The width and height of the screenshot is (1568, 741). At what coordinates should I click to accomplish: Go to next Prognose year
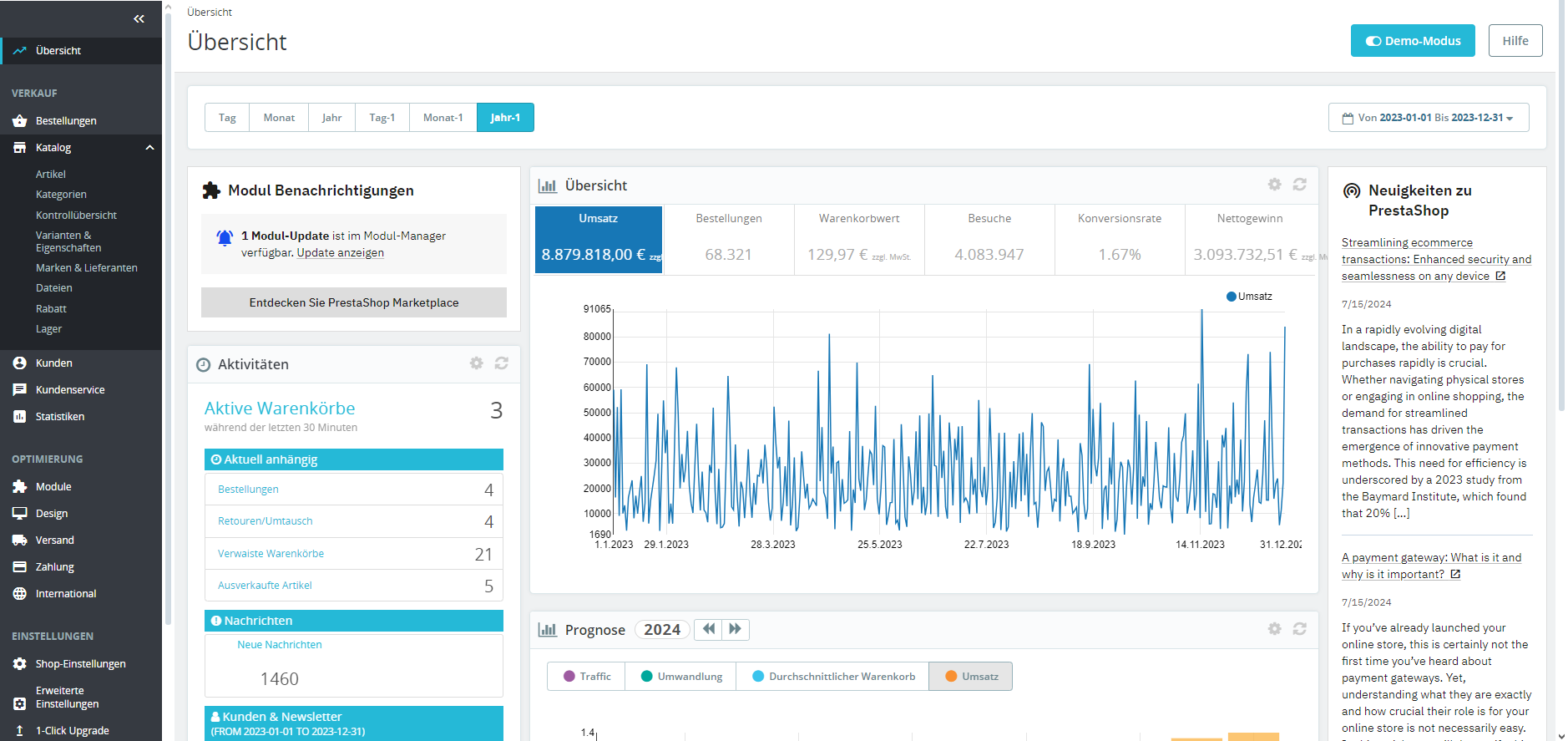pos(736,629)
